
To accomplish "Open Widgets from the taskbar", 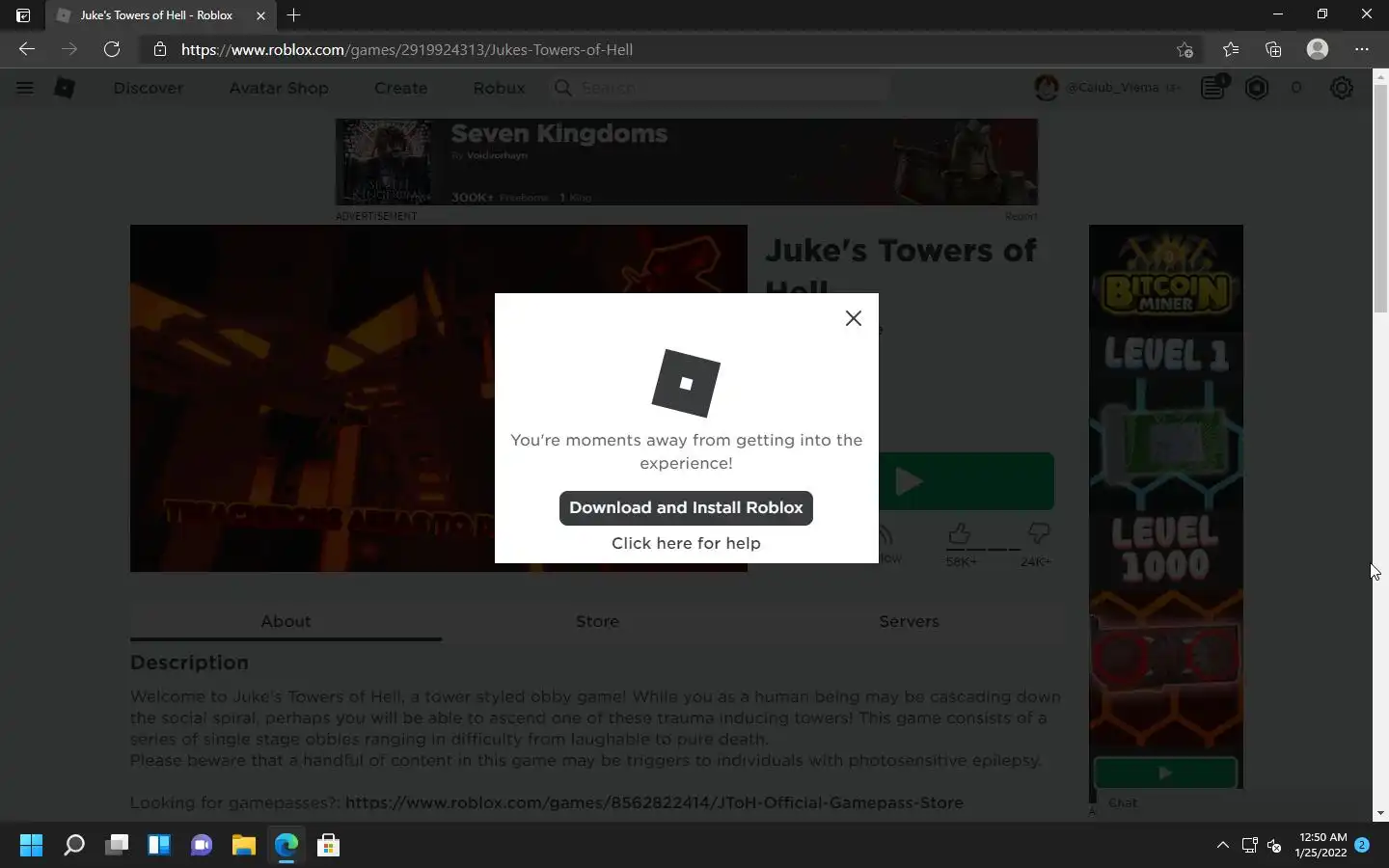I will (x=159, y=846).
